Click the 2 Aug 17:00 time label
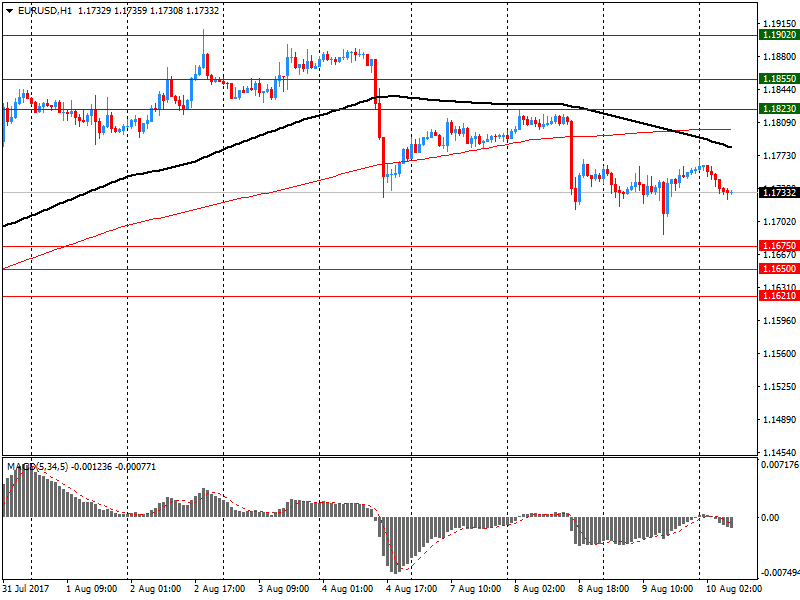The height and width of the screenshot is (600, 800). (x=219, y=589)
